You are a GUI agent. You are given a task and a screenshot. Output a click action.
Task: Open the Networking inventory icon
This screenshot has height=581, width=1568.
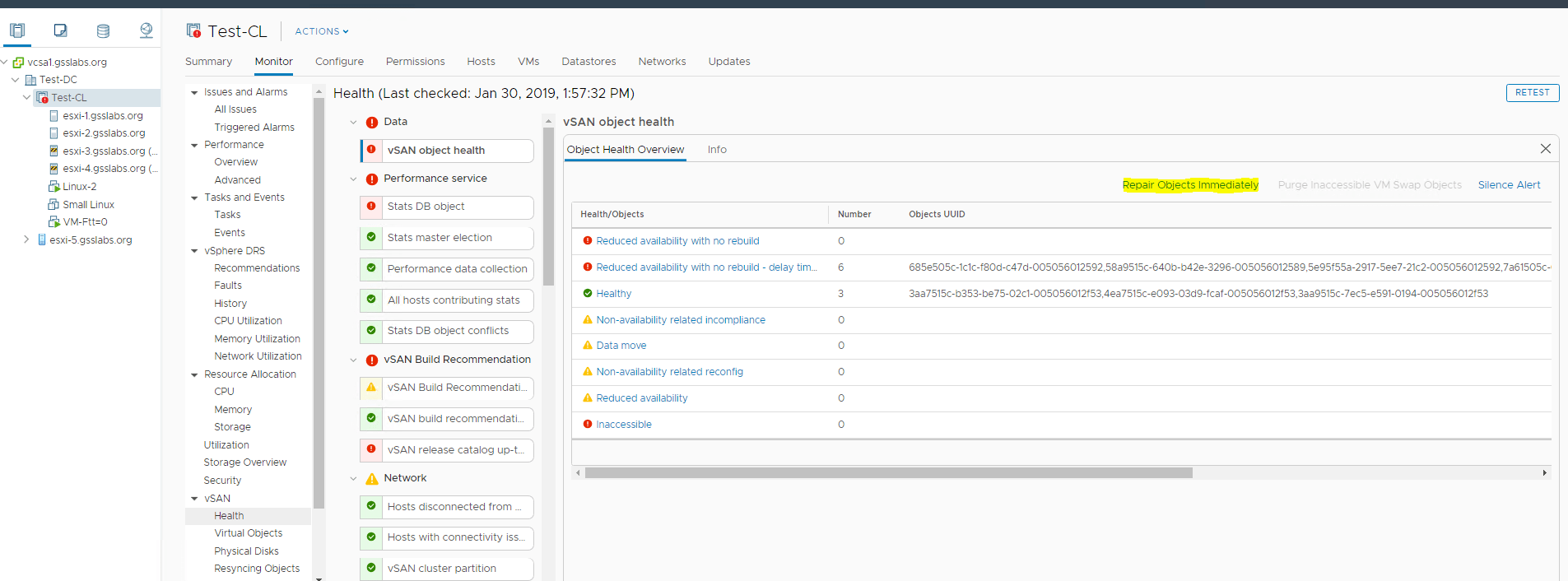[146, 31]
